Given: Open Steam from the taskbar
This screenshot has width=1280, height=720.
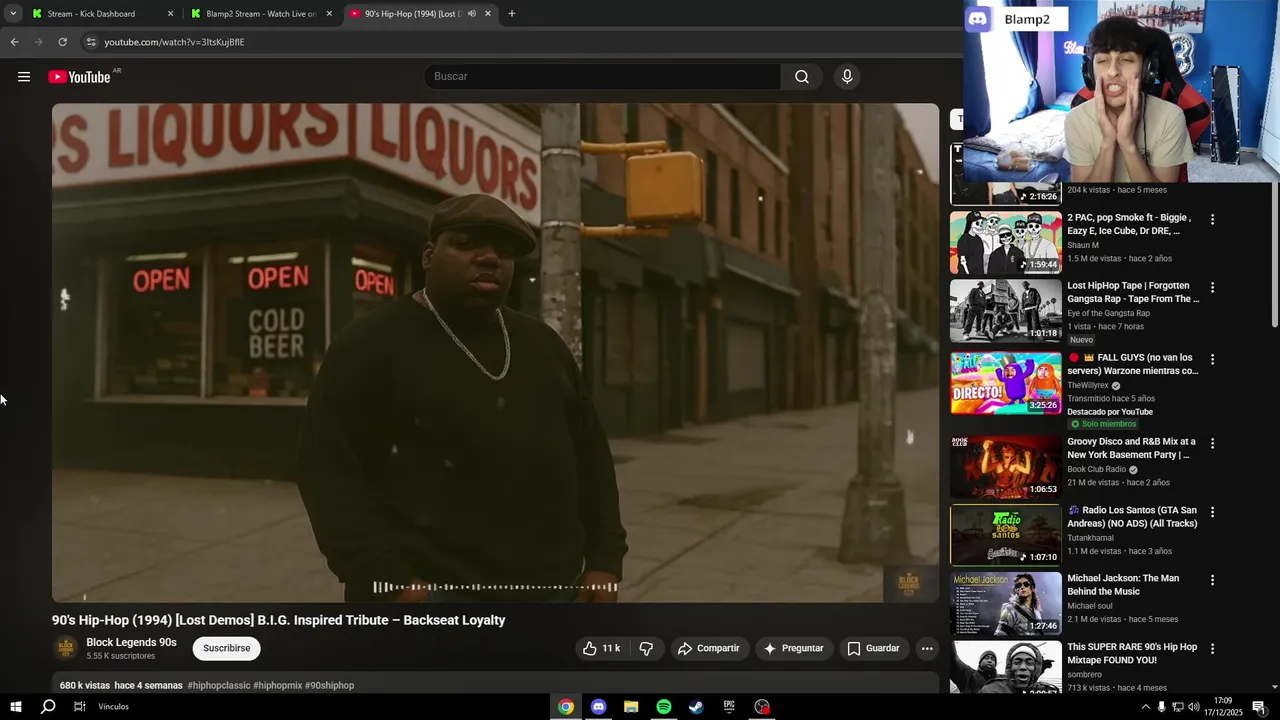Looking at the screenshot, I should (696, 707).
